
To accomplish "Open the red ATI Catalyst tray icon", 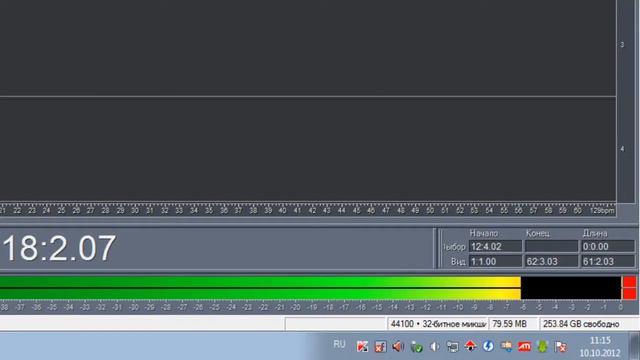I will pyautogui.click(x=524, y=347).
